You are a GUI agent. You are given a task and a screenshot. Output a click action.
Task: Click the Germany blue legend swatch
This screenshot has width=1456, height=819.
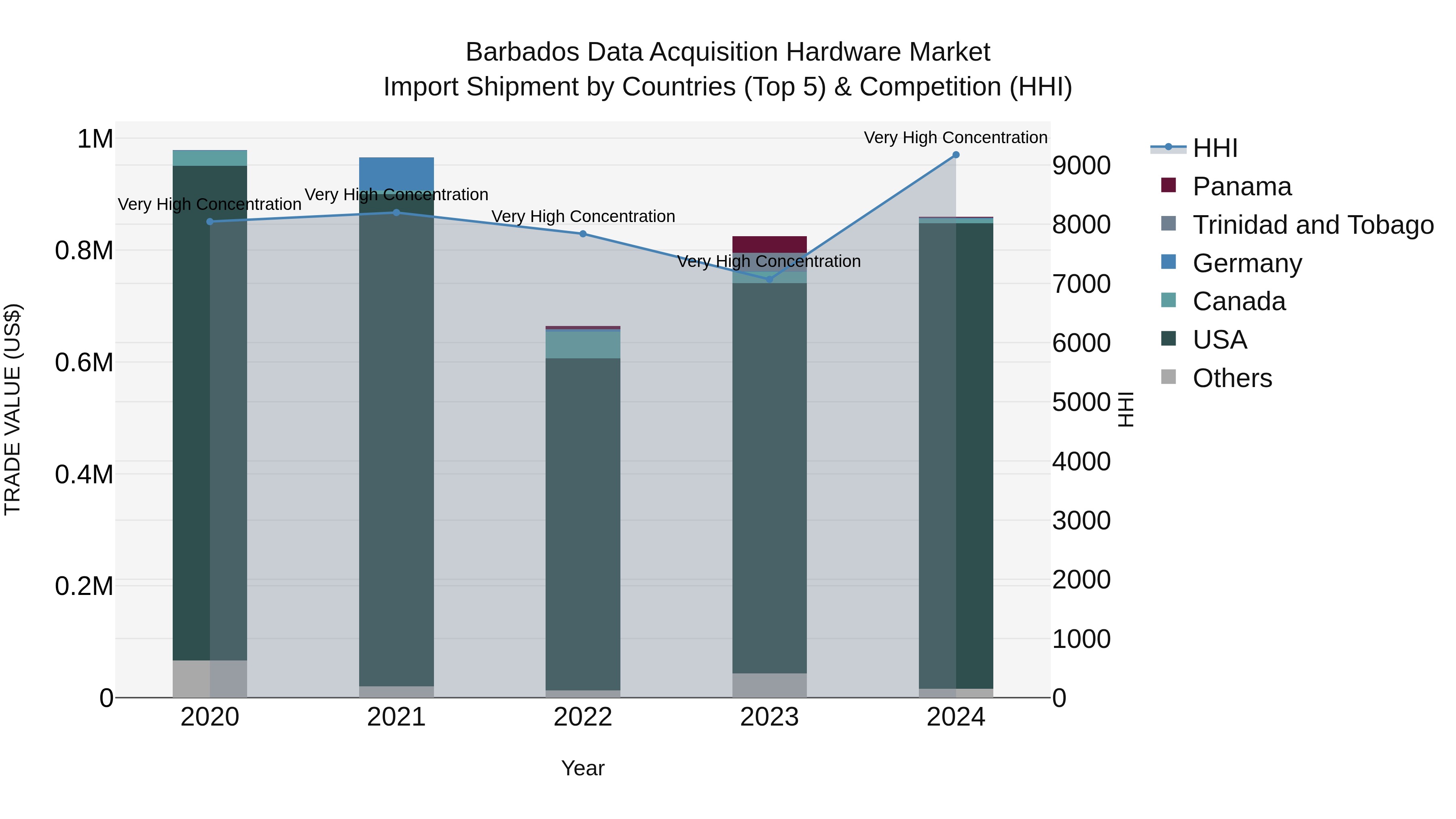(1168, 262)
